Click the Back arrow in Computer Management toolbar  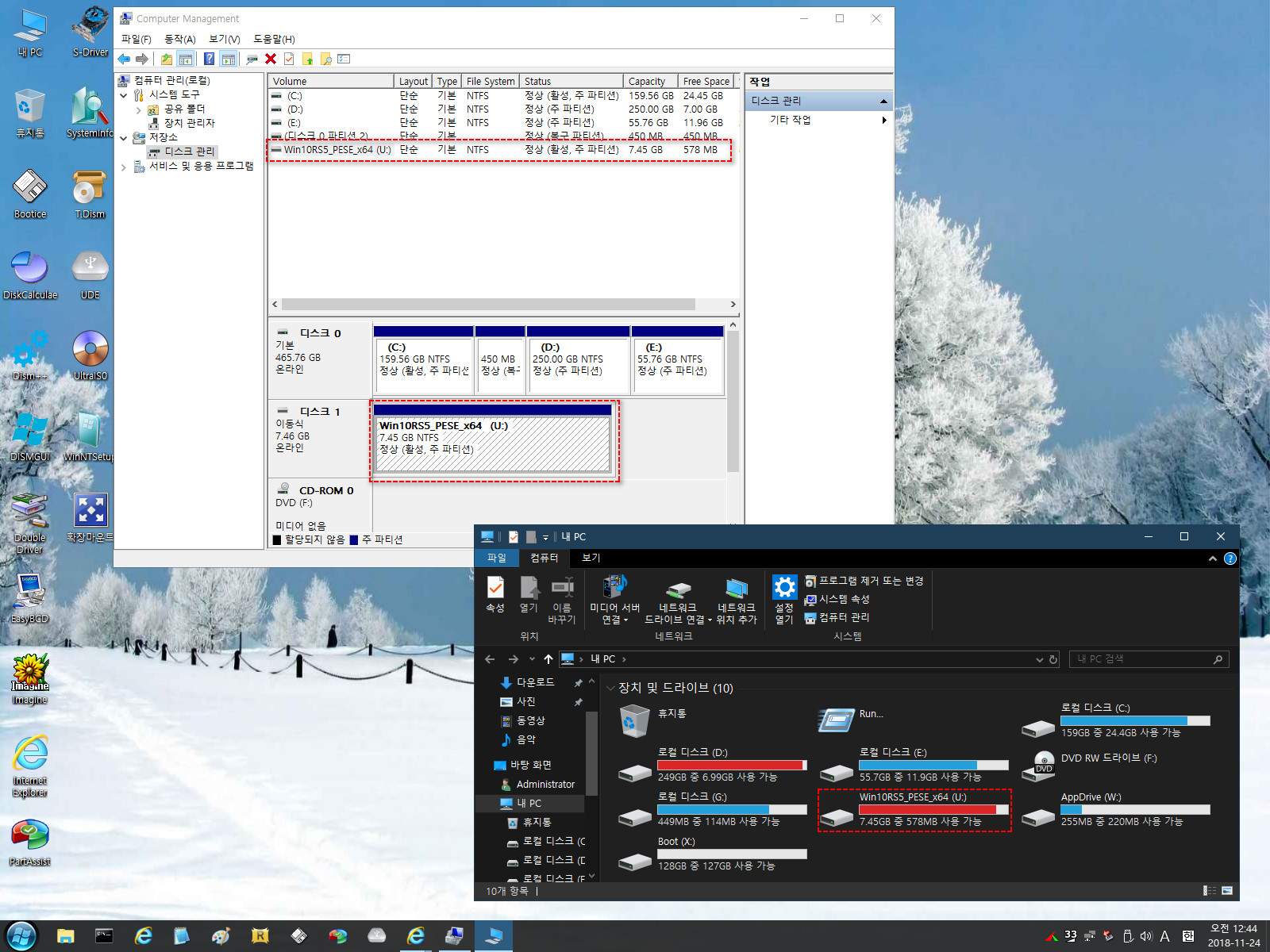point(124,59)
